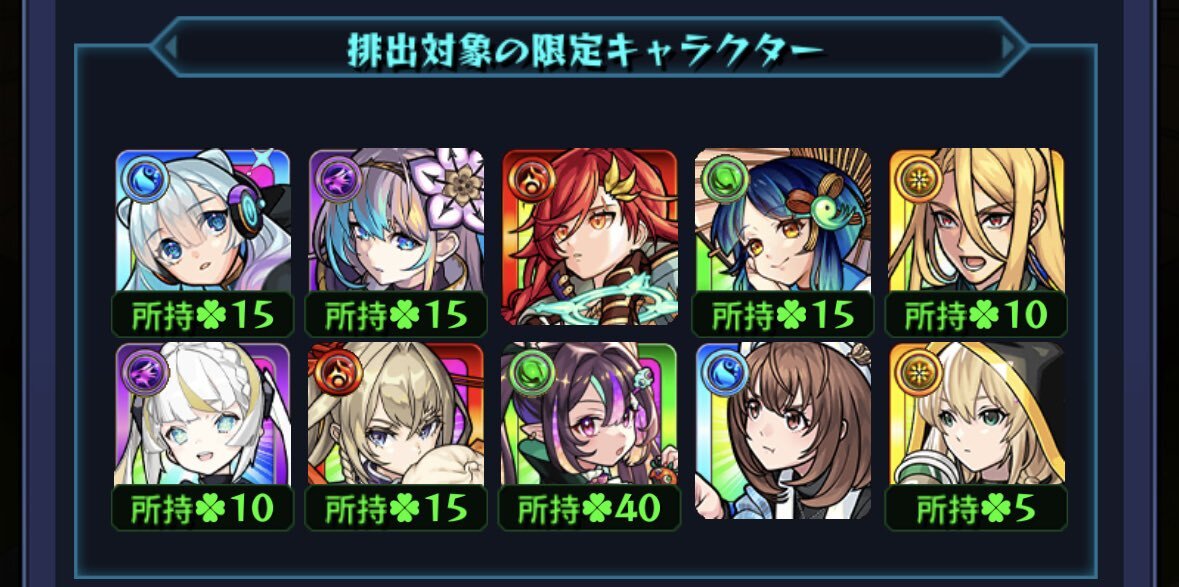1179x587 pixels.
Task: Select the blue-haired girl with bird ornament
Action: (783, 220)
